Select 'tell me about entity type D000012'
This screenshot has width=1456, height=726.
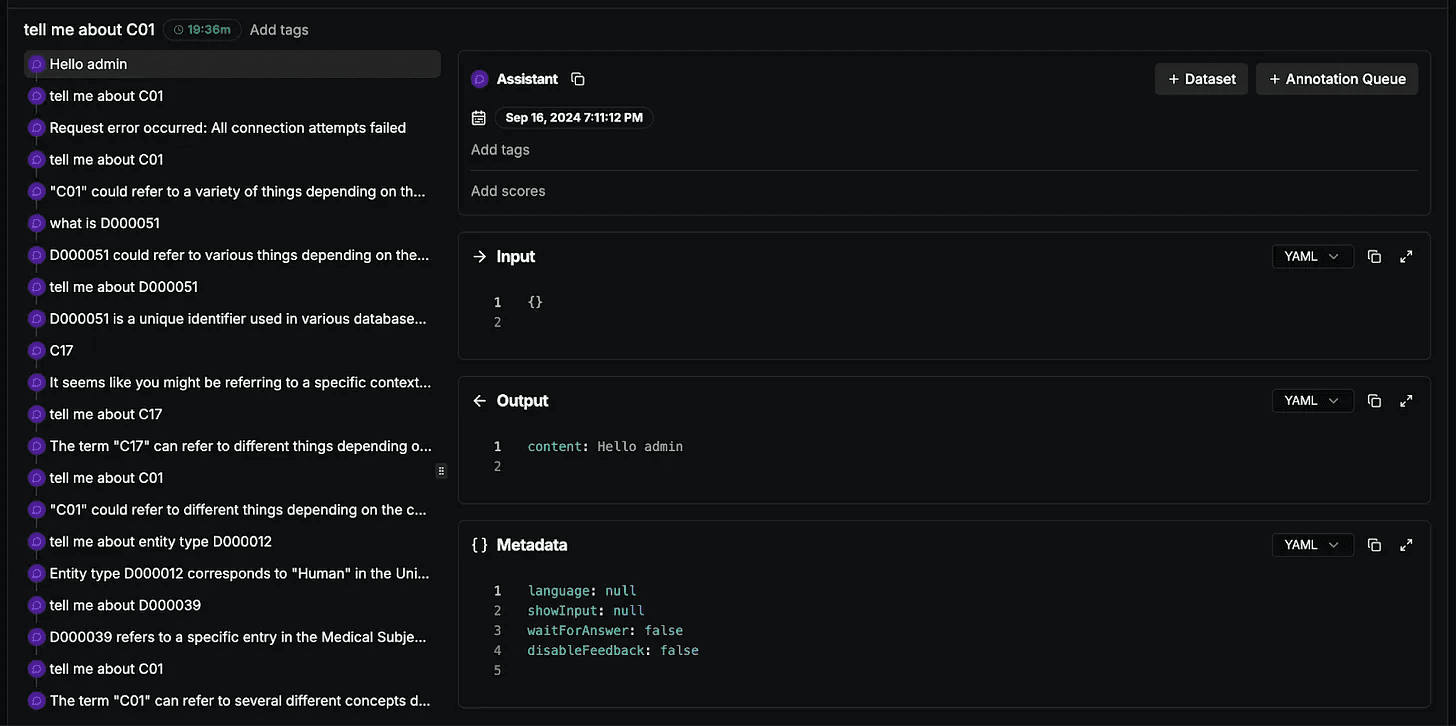[232, 542]
